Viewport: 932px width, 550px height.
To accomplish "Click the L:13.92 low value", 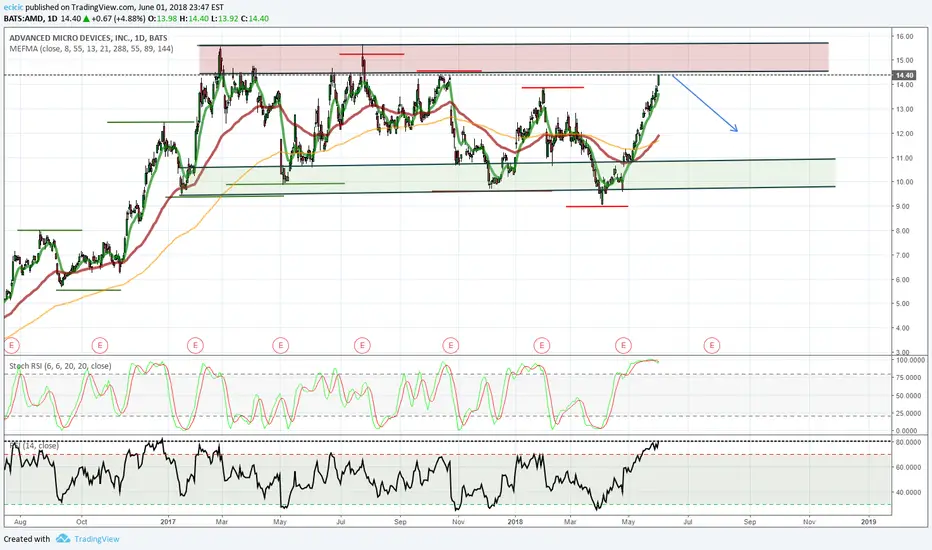I will [225, 18].
